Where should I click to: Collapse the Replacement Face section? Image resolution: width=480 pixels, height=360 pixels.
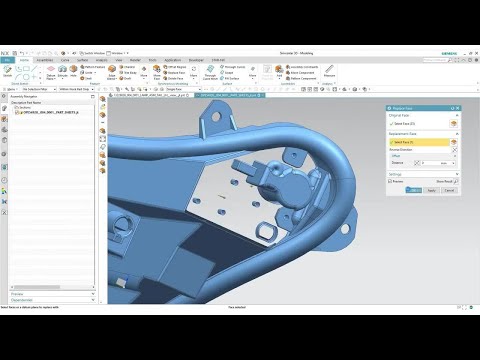click(457, 134)
